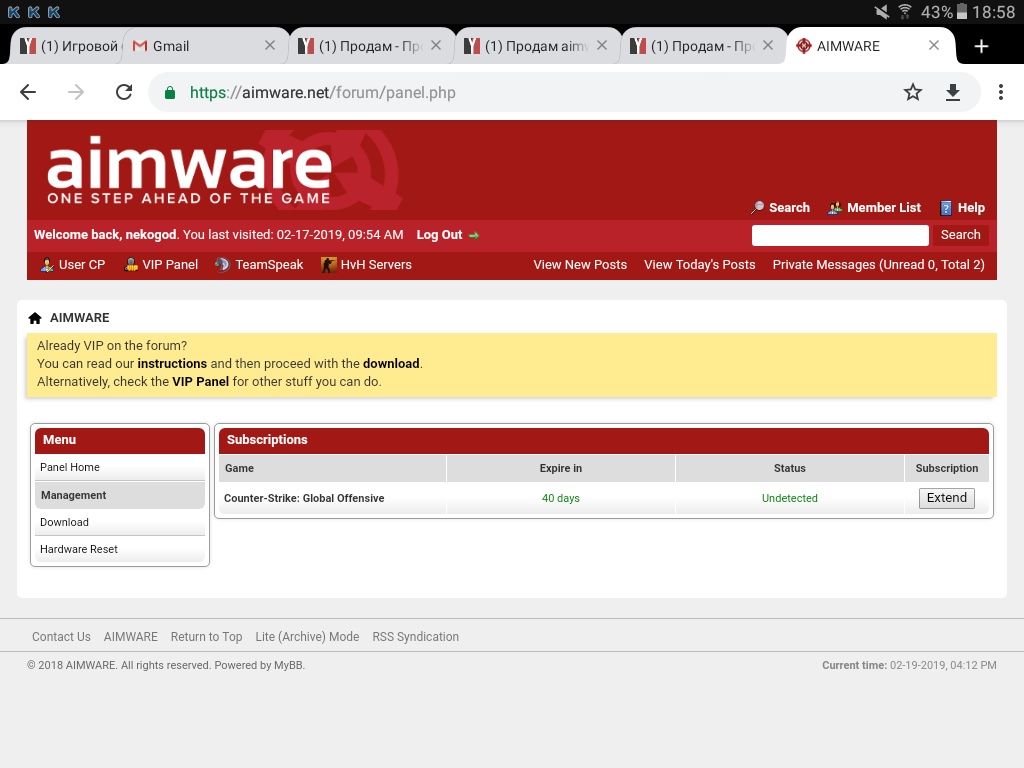
Task: Close the Gmail tab
Action: [x=270, y=46]
